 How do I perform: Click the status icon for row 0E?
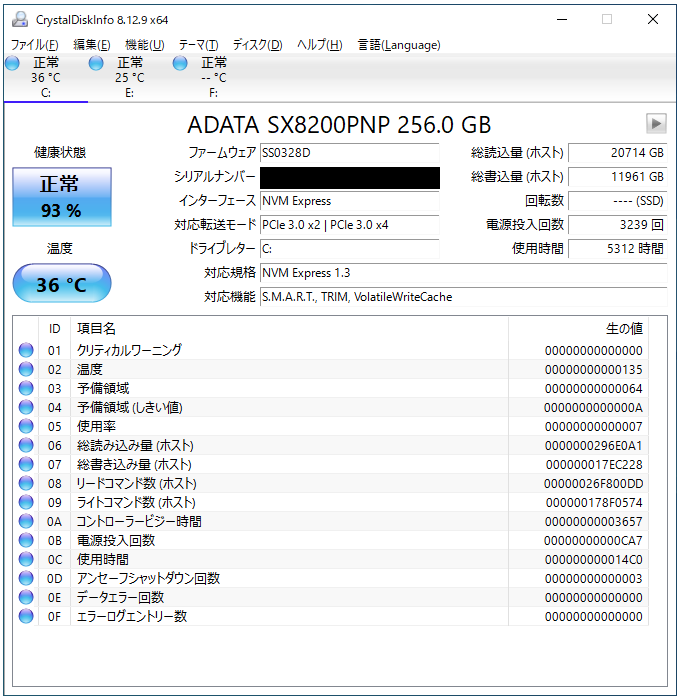coord(26,597)
